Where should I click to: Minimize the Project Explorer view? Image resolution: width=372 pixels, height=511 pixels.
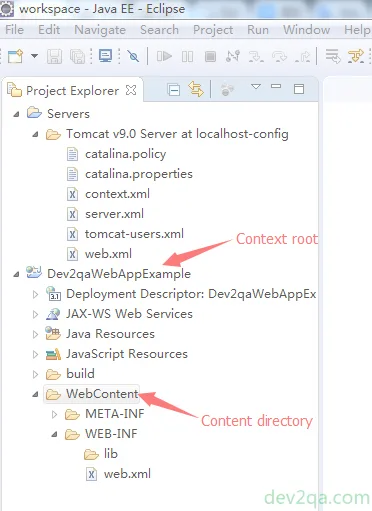click(x=276, y=86)
